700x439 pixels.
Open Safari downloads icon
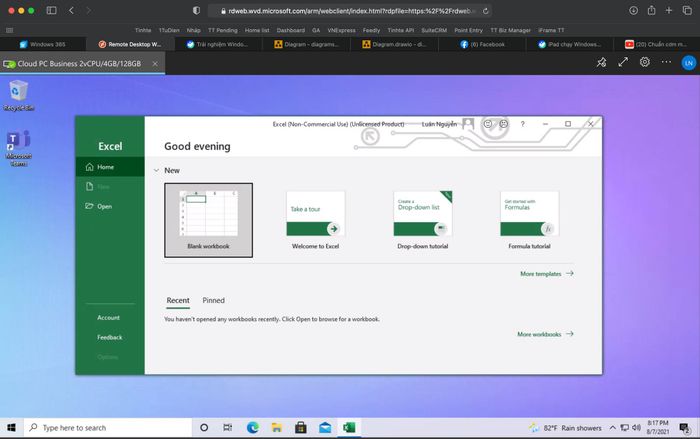tap(633, 10)
